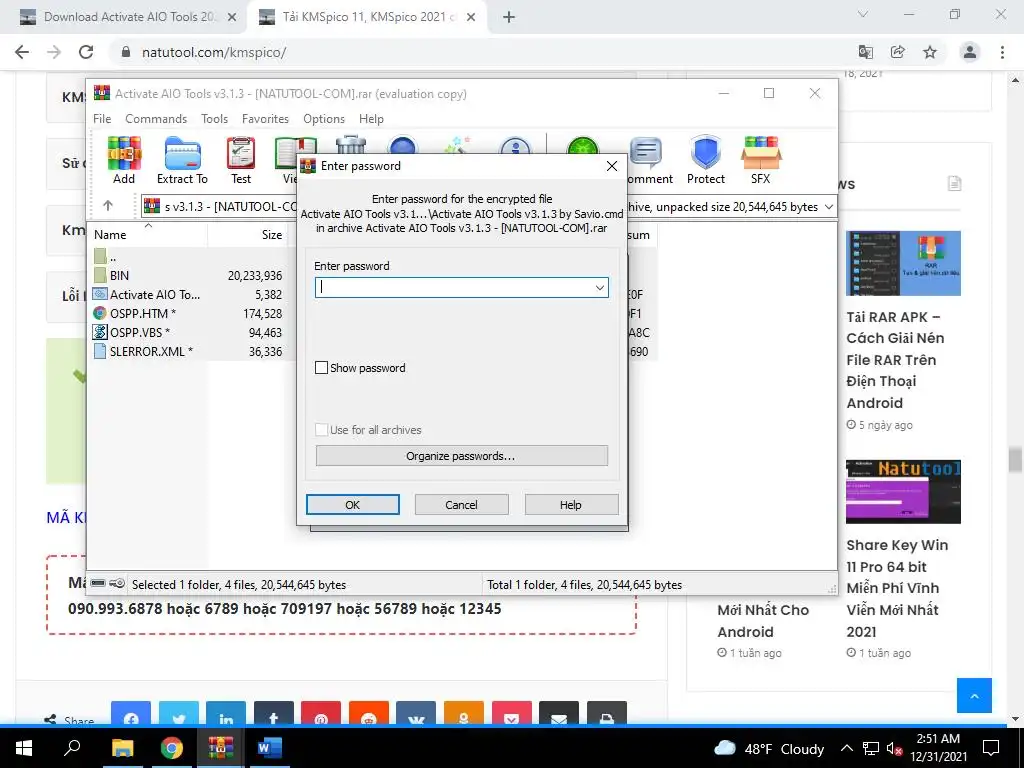Open the notification center icon
Screen dimensions: 1024x768
[991, 748]
